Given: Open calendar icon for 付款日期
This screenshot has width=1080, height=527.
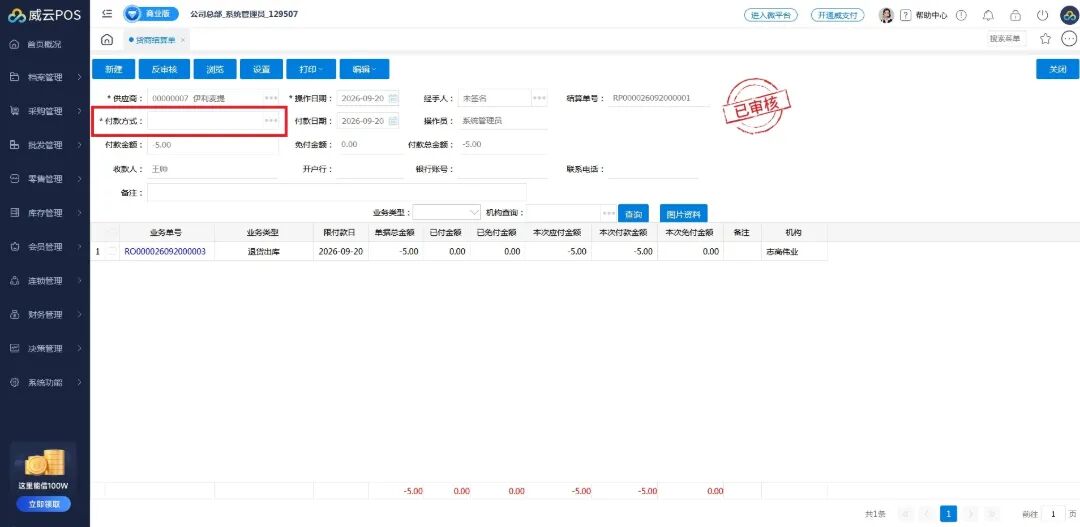Looking at the screenshot, I should pos(393,121).
